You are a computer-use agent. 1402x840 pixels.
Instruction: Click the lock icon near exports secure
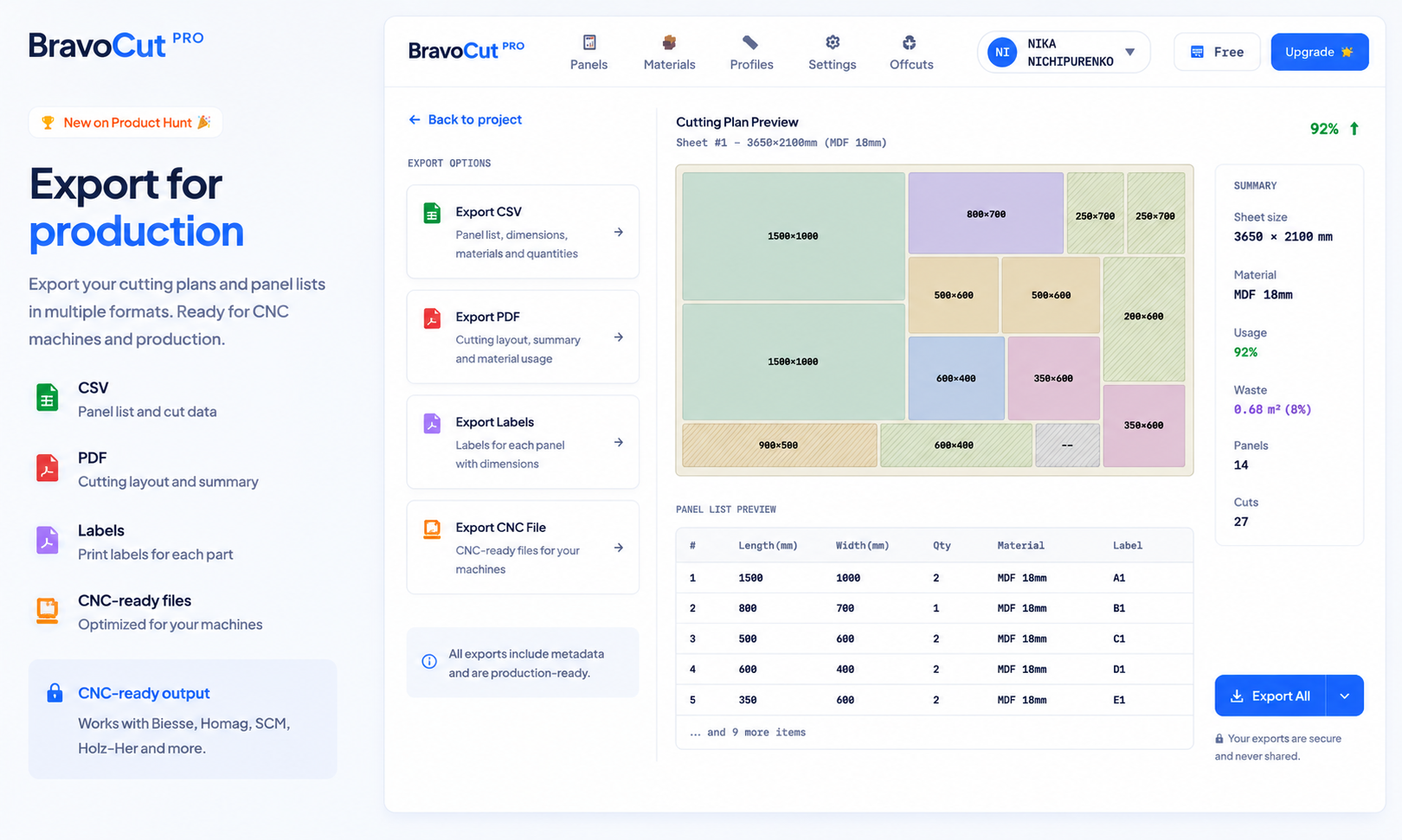coord(1219,739)
